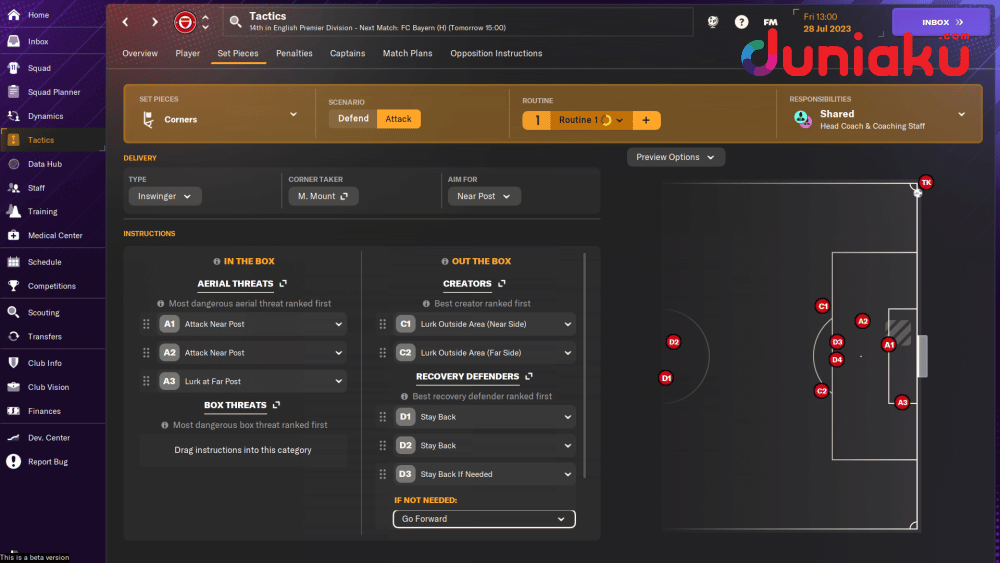Screen dimensions: 1000x563
Task: Switch to the Match Plans tab
Action: pos(408,54)
